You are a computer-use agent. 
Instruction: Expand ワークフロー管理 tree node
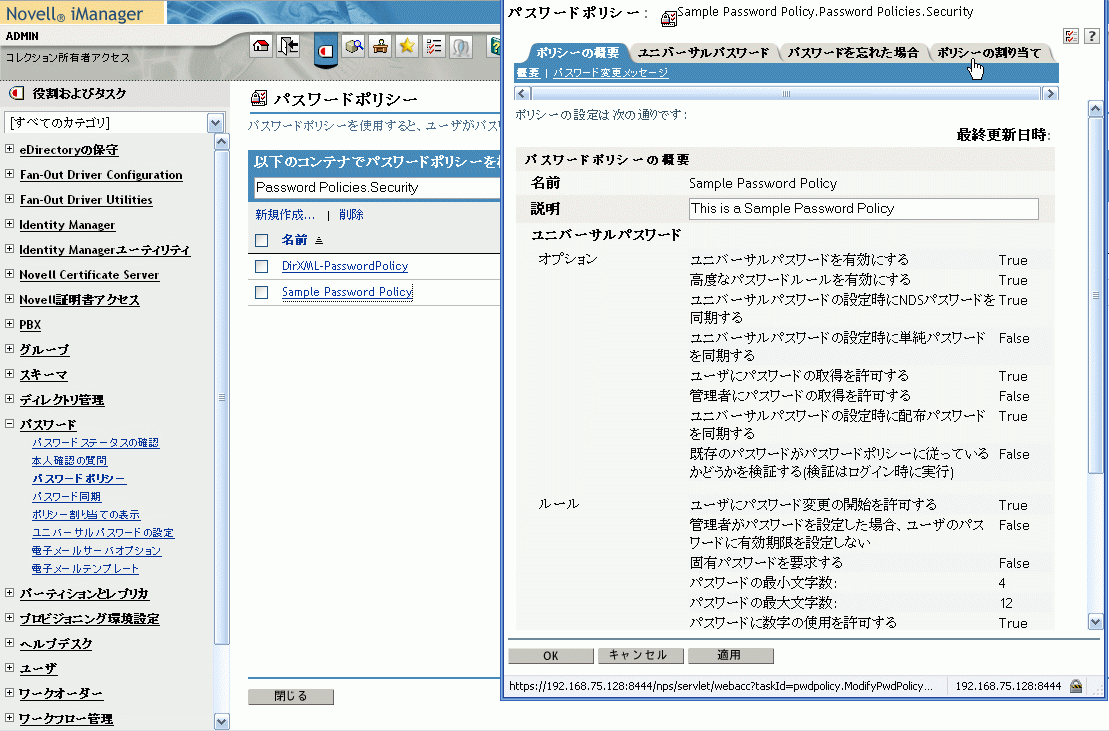[9, 717]
